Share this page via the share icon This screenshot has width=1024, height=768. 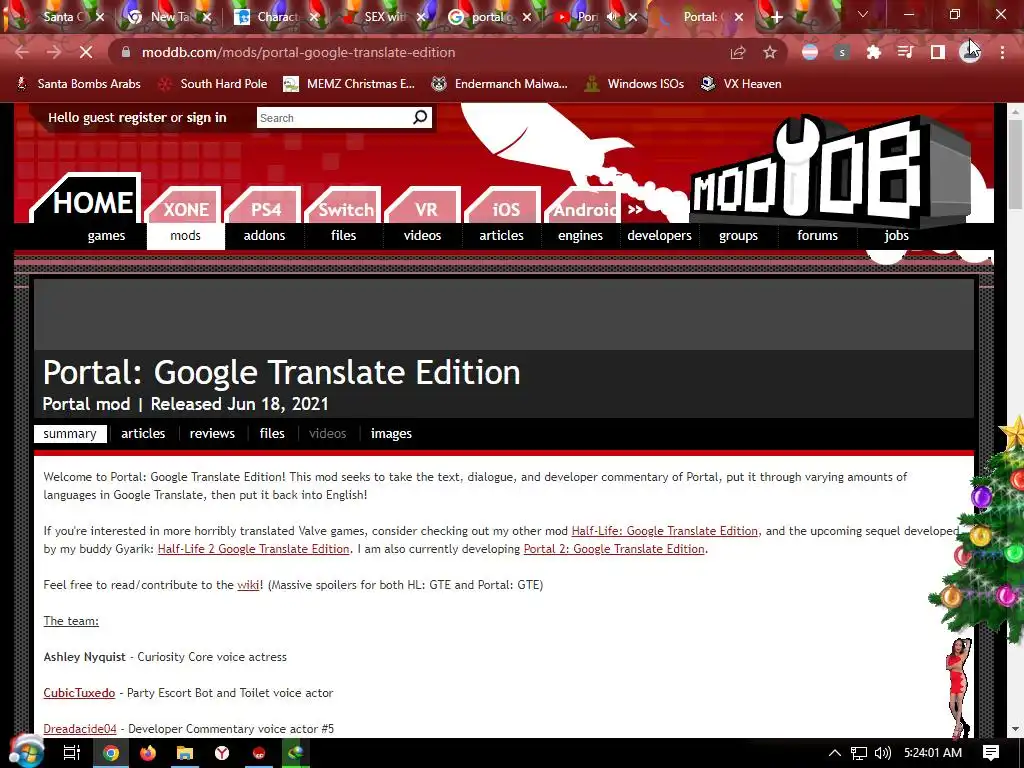pyautogui.click(x=738, y=52)
